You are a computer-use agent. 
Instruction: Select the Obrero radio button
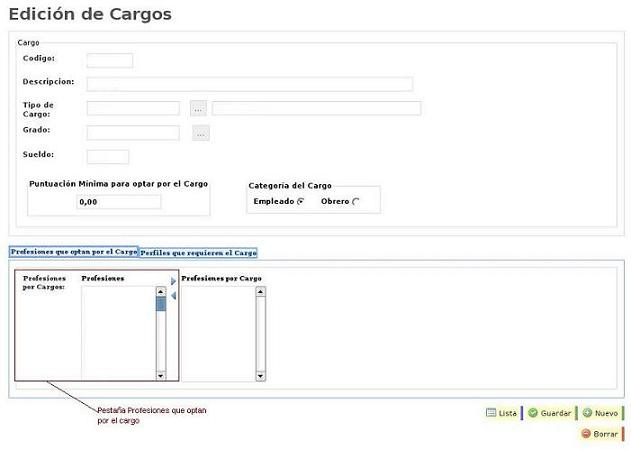[x=356, y=202]
